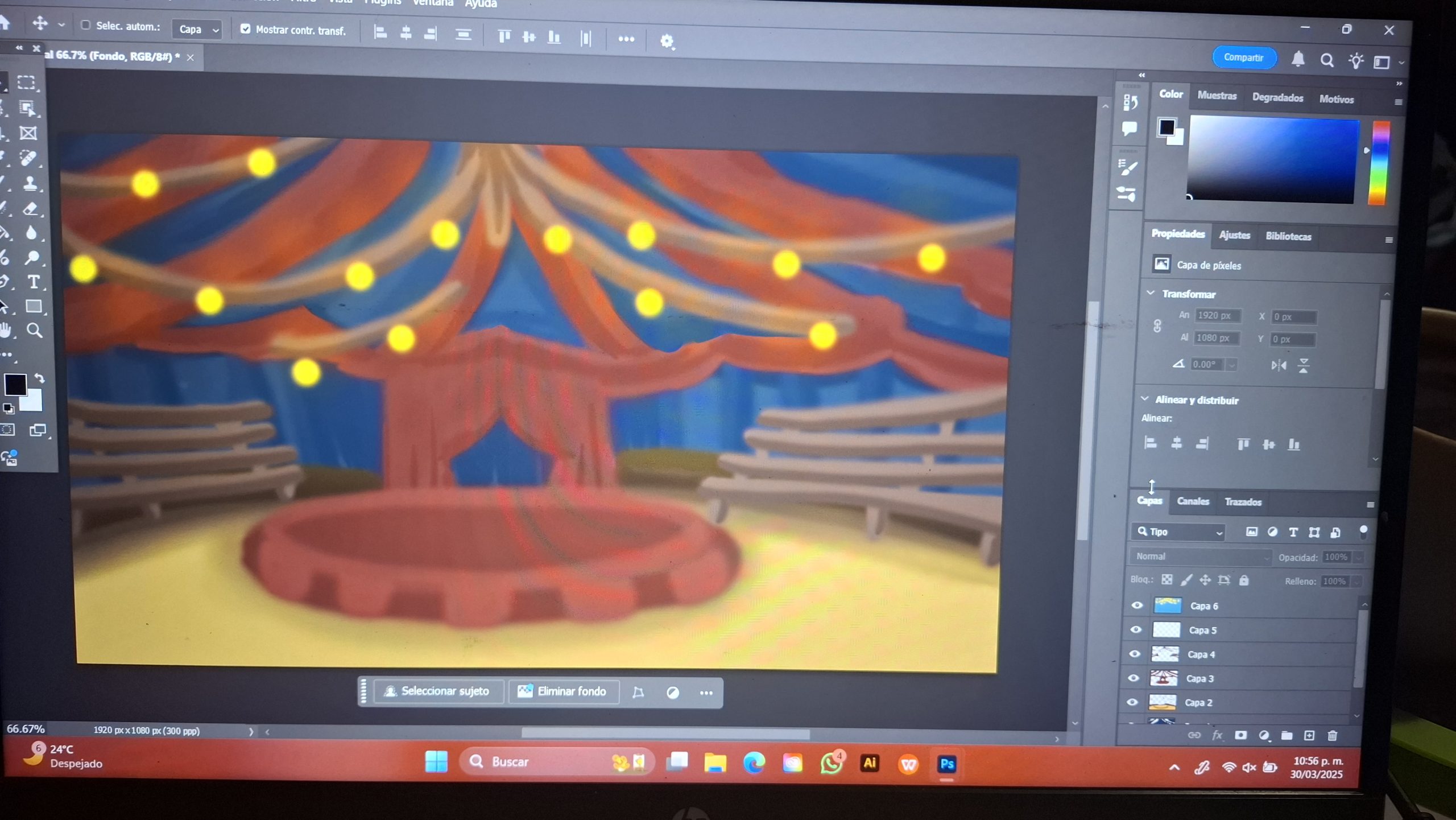Click the delete layer trash icon
1456x820 pixels.
(1332, 736)
